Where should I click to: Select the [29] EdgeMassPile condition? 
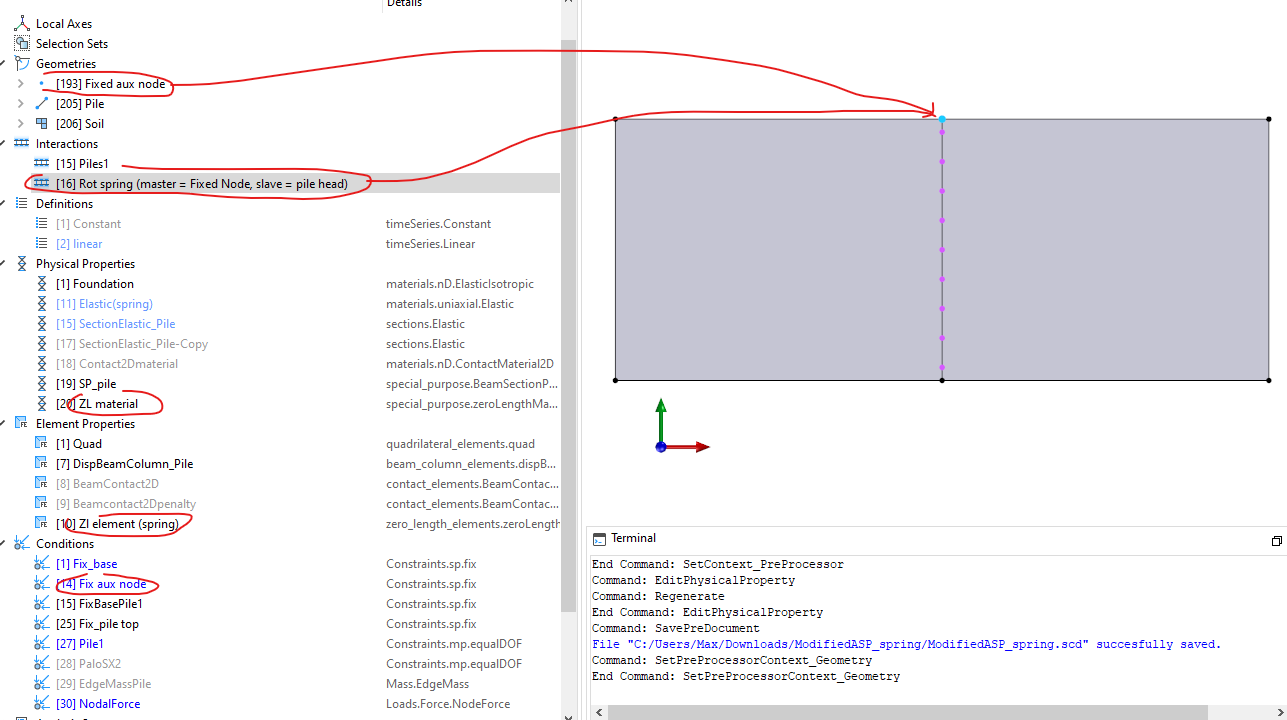pyautogui.click(x=103, y=683)
